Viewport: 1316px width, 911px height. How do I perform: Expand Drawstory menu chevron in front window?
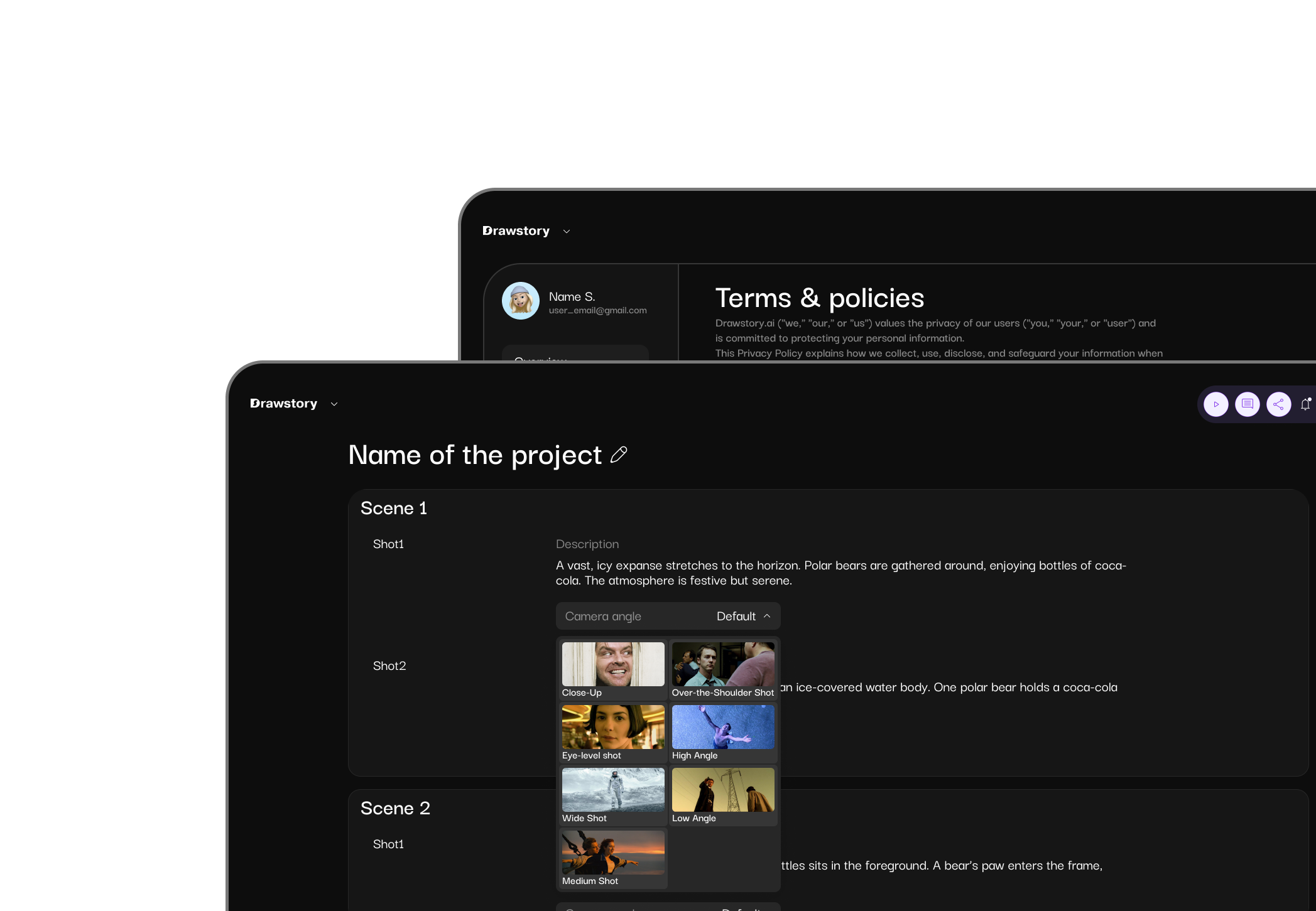click(x=334, y=404)
